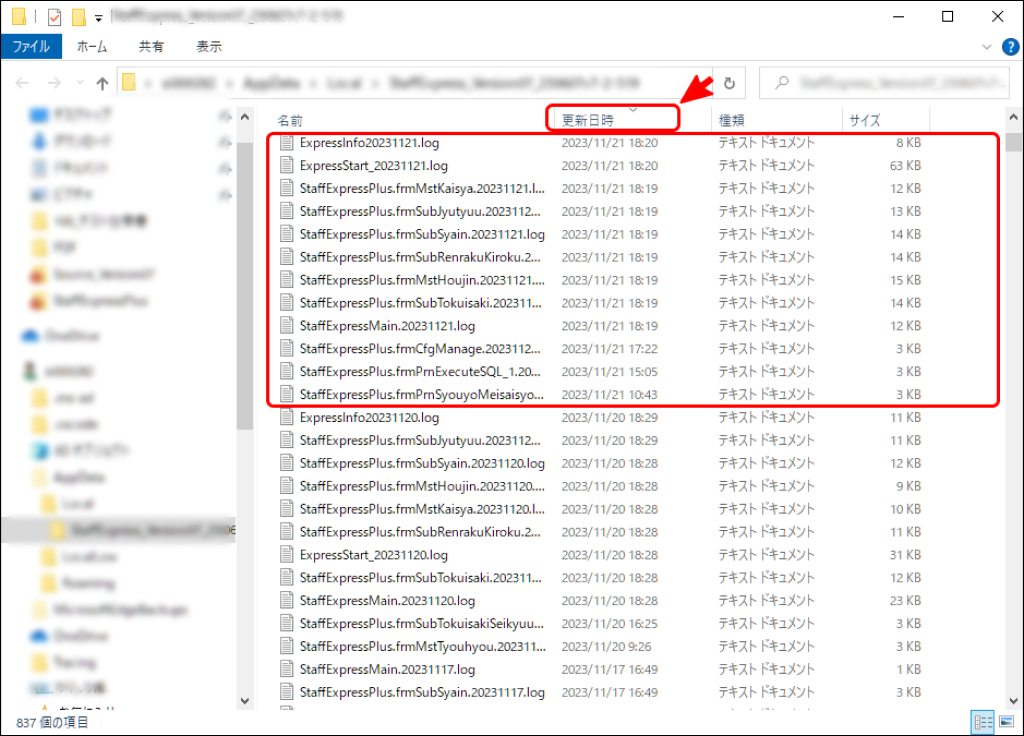Viewport: 1024px width, 736px height.
Task: Sort by the サイズ column header
Action: click(x=865, y=120)
